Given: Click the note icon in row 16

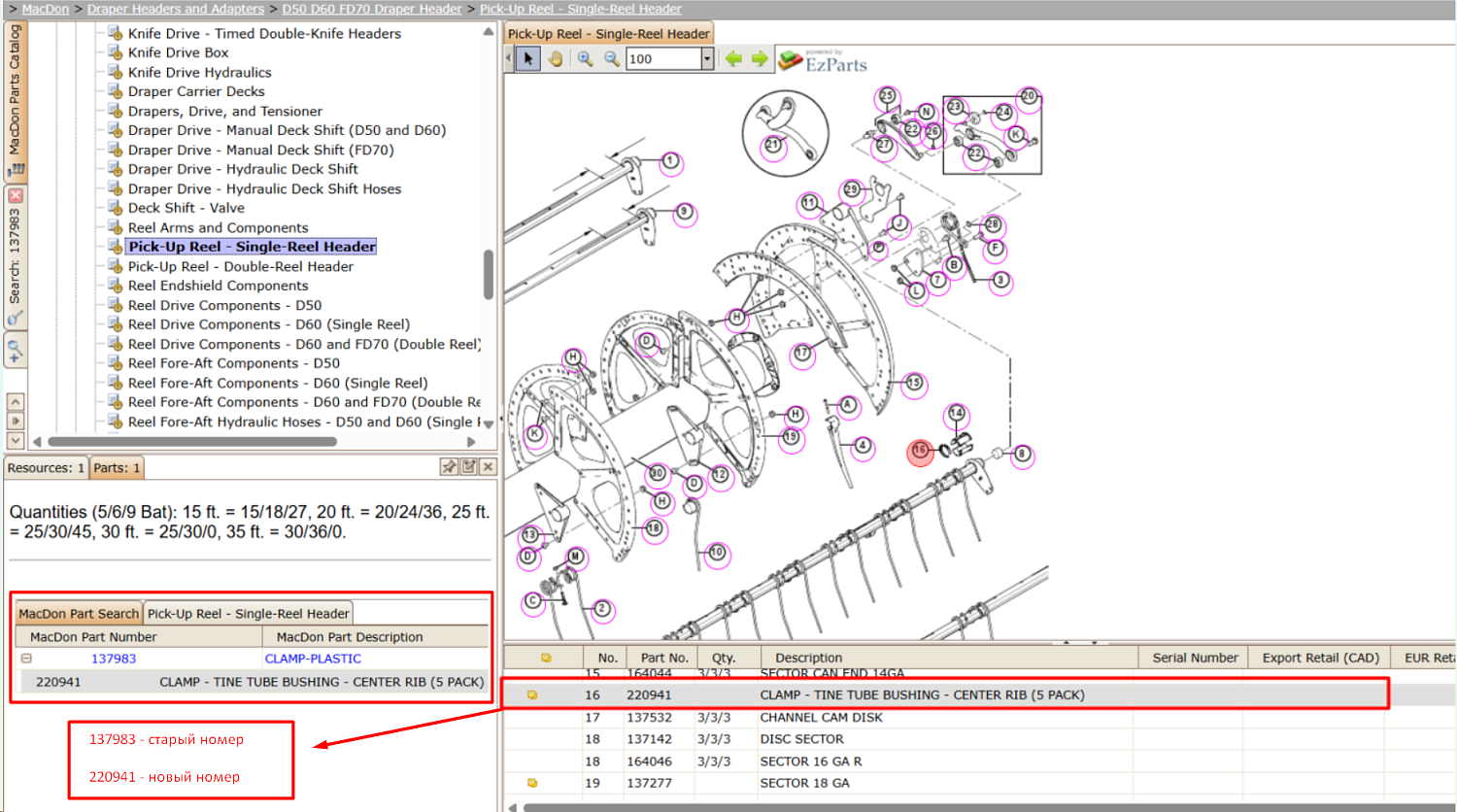Looking at the screenshot, I should [532, 695].
